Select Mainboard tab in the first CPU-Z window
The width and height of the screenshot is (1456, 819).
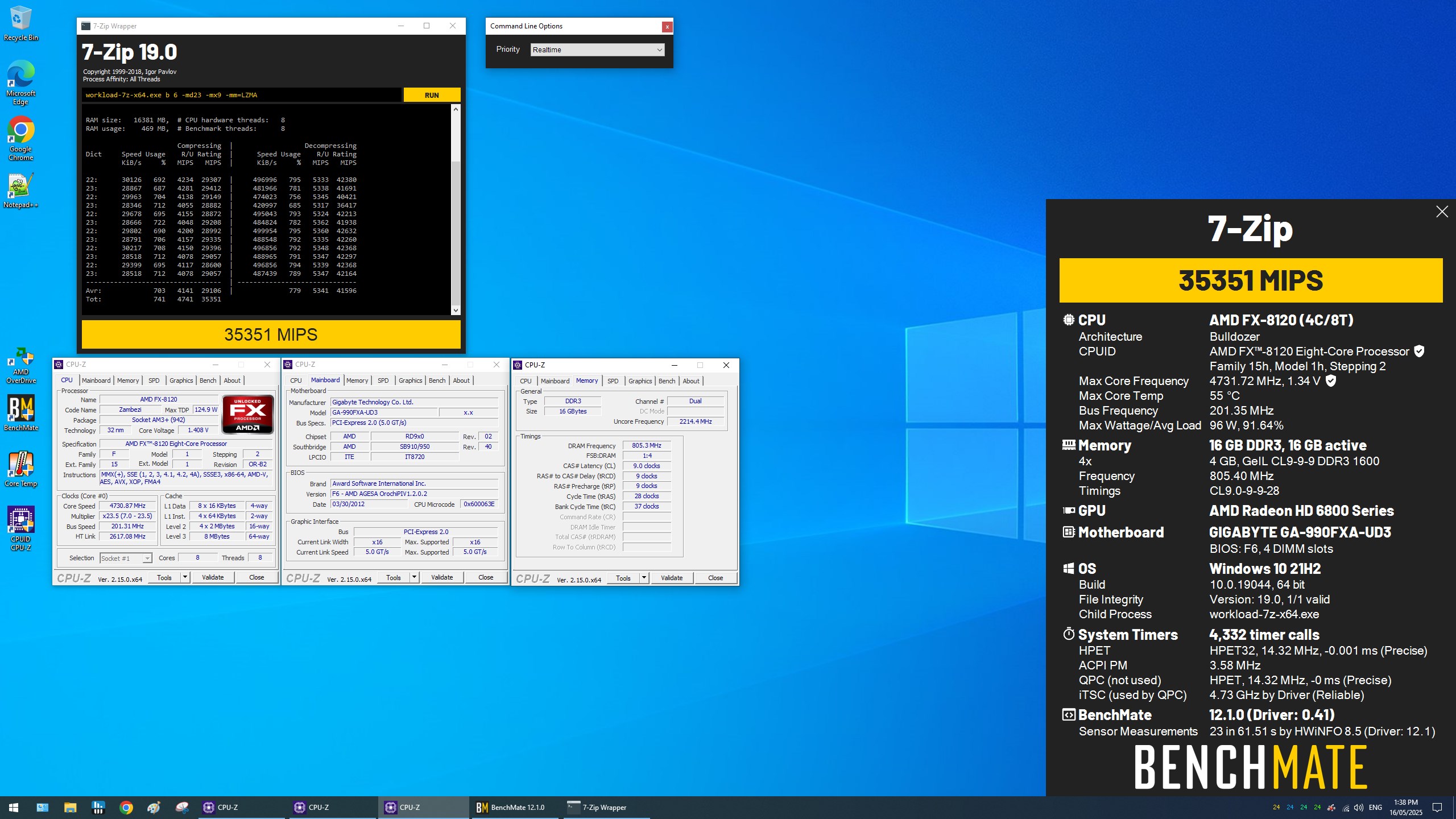(x=96, y=380)
